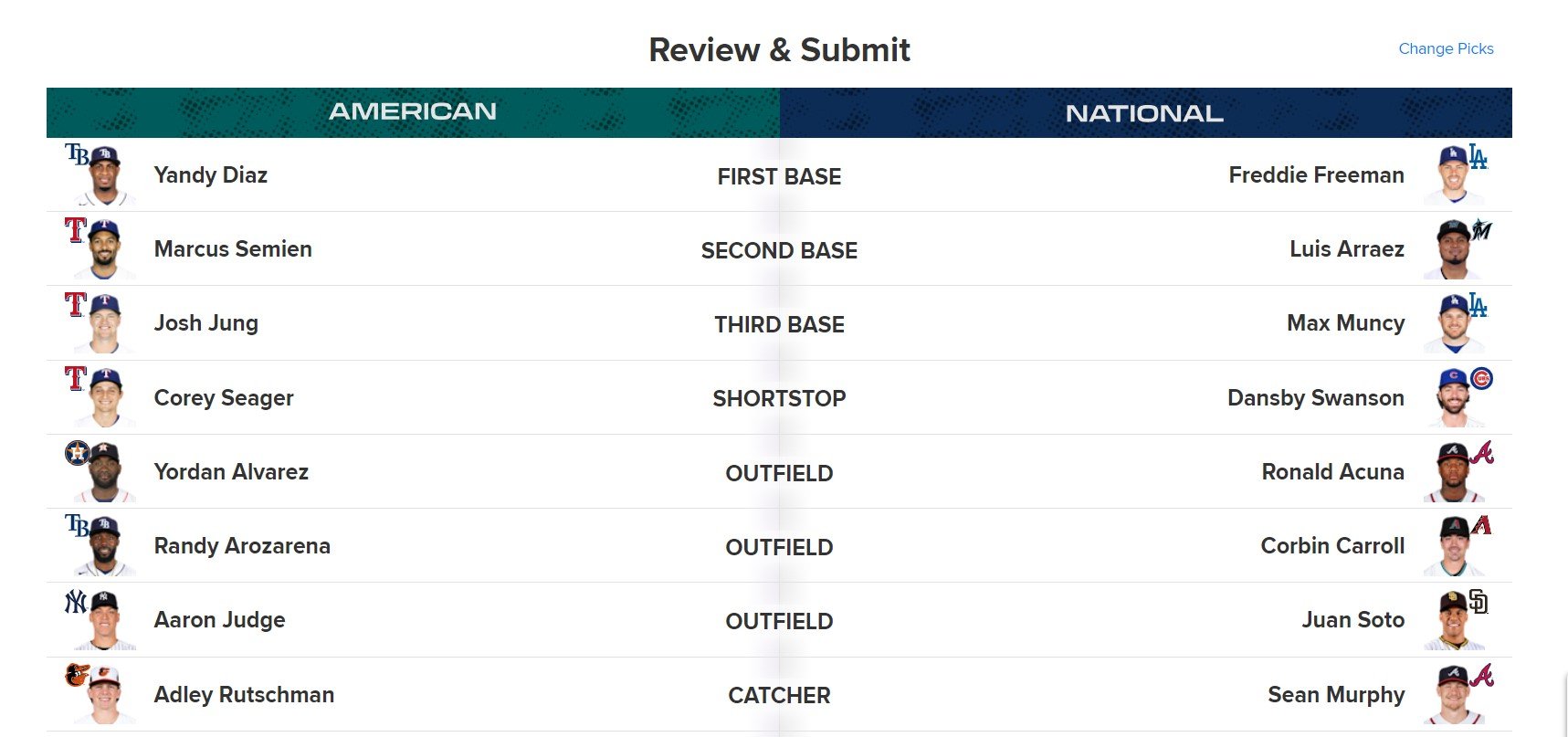Open the Change Picks link
The image size is (1568, 737).
coord(1445,48)
